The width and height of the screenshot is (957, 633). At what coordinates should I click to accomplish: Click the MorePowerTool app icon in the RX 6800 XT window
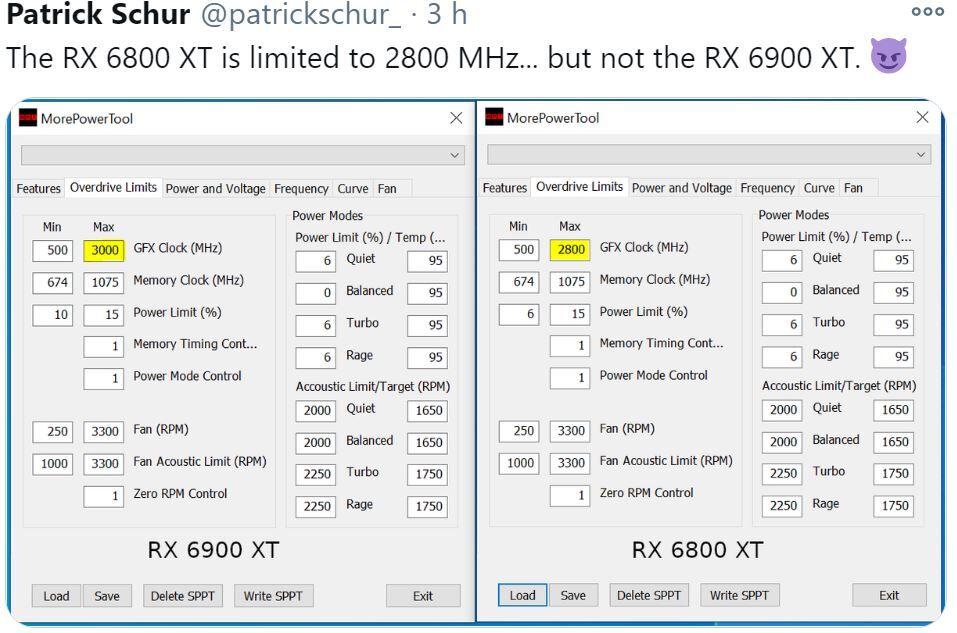pyautogui.click(x=494, y=117)
